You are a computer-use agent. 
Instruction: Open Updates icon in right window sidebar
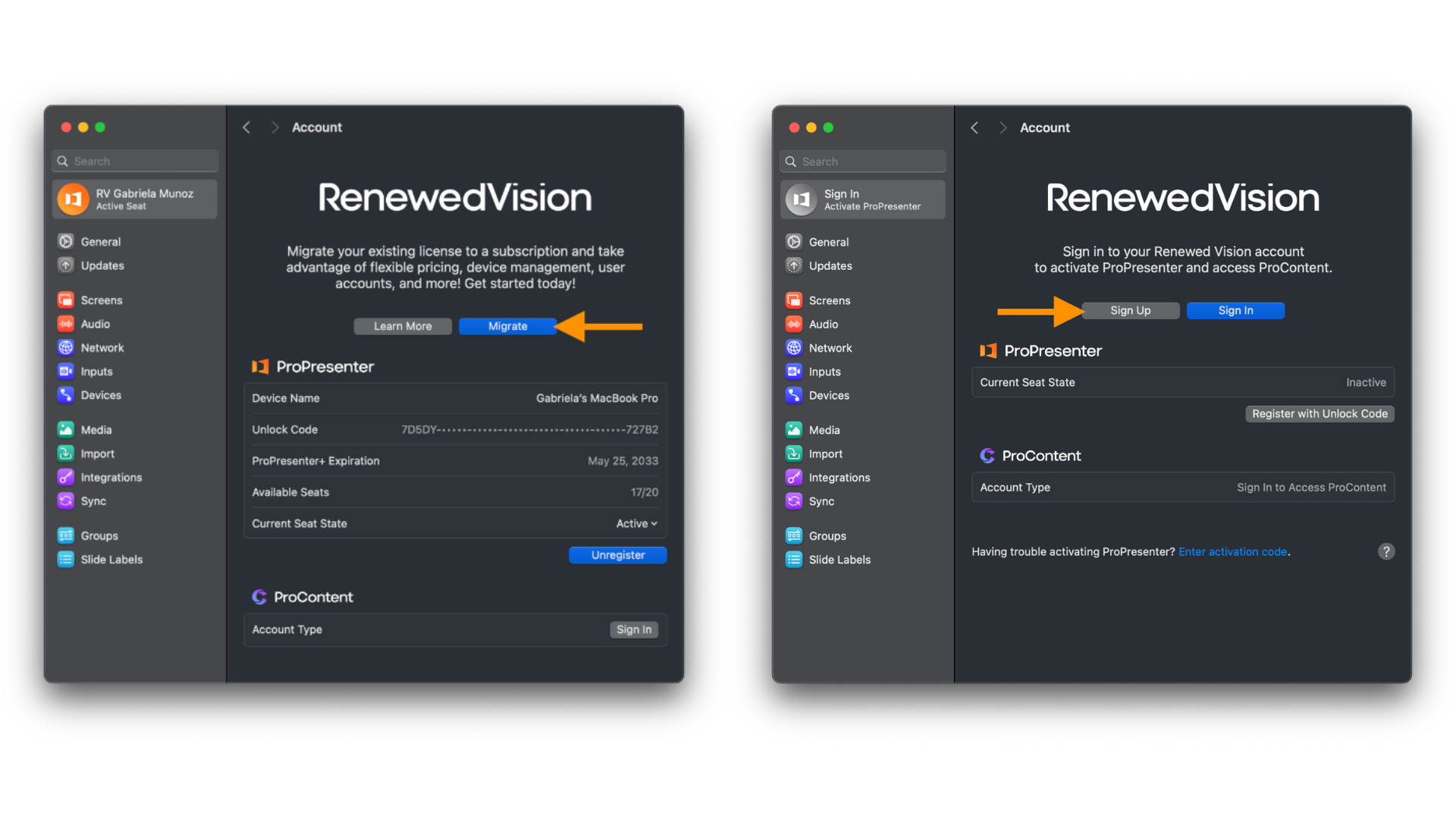point(794,265)
